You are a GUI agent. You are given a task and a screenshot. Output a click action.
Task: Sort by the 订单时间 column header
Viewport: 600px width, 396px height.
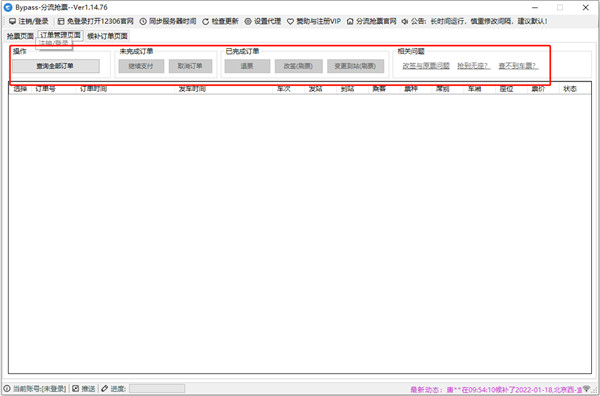point(126,89)
